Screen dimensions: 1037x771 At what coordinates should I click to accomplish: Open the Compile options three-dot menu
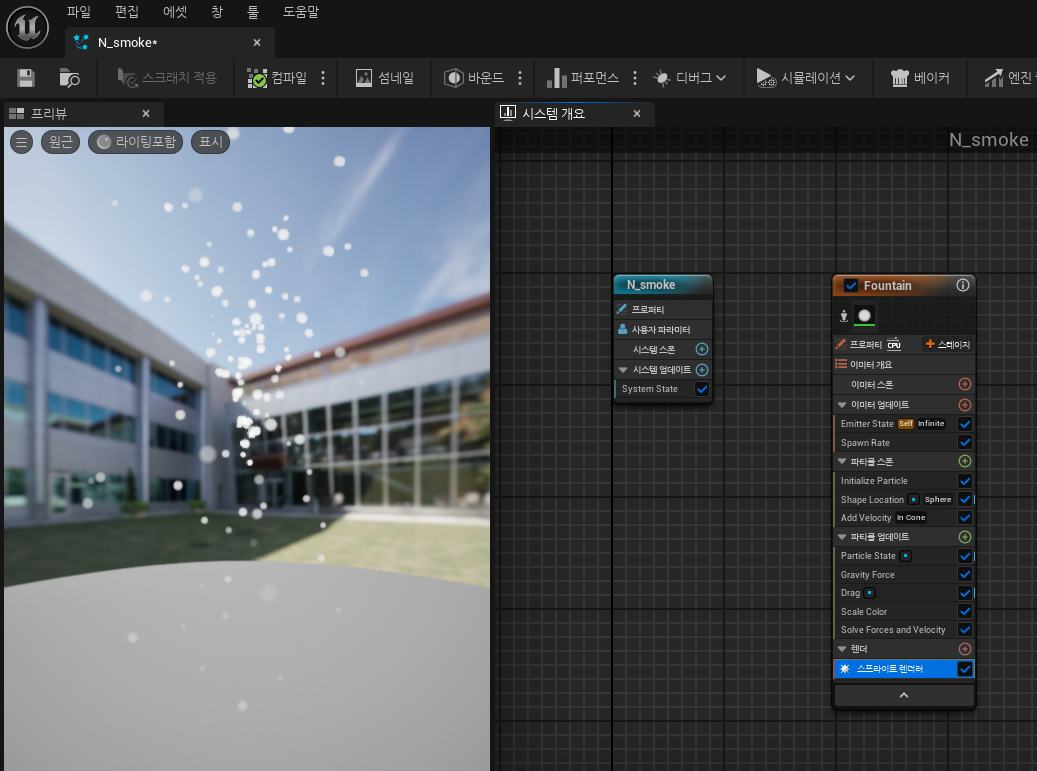click(x=323, y=78)
